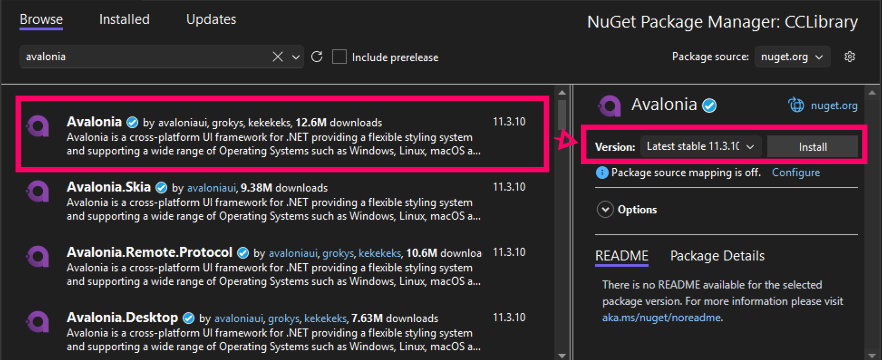Install the Avalonia package

pyautogui.click(x=813, y=147)
